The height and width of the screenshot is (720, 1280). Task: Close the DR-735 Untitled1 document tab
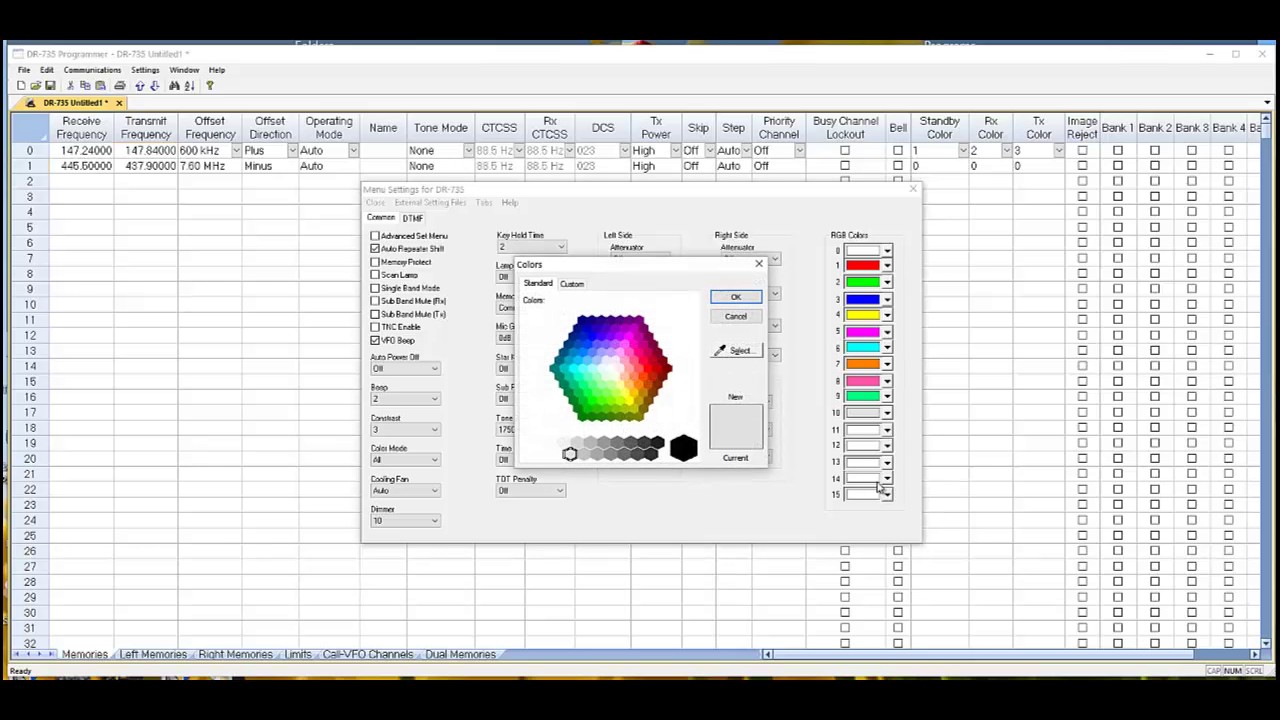tap(118, 103)
